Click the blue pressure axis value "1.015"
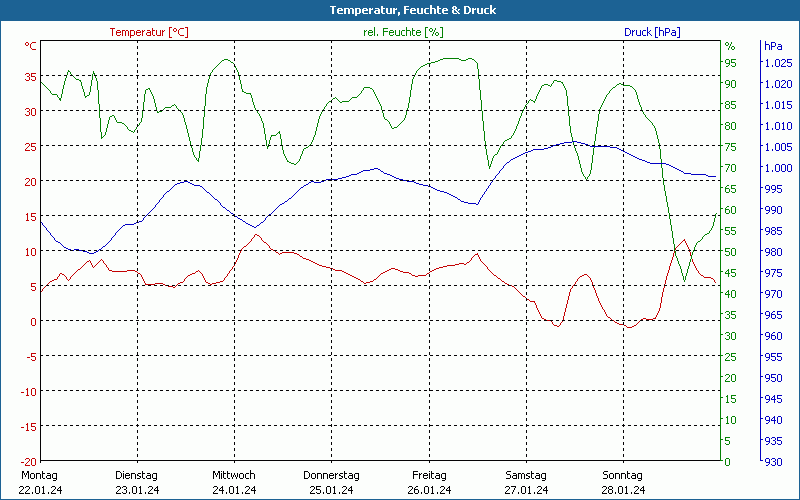 779,105
